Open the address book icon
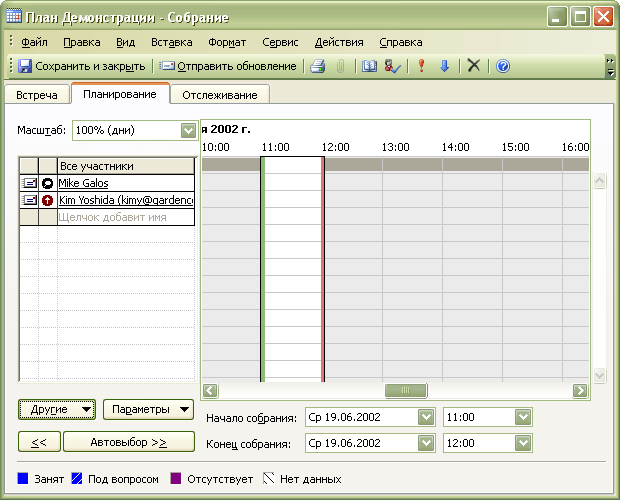Image resolution: width=620 pixels, height=500 pixels. point(369,66)
